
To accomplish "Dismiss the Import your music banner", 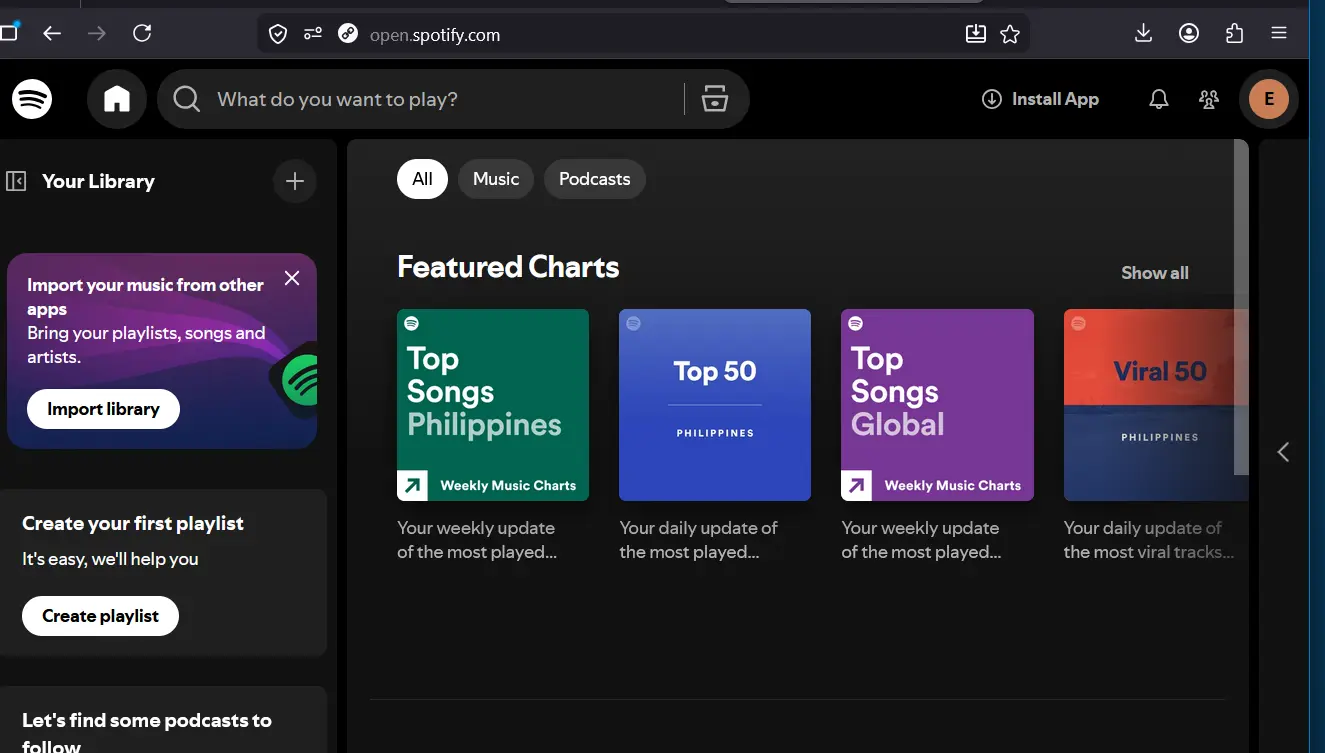I will (292, 278).
